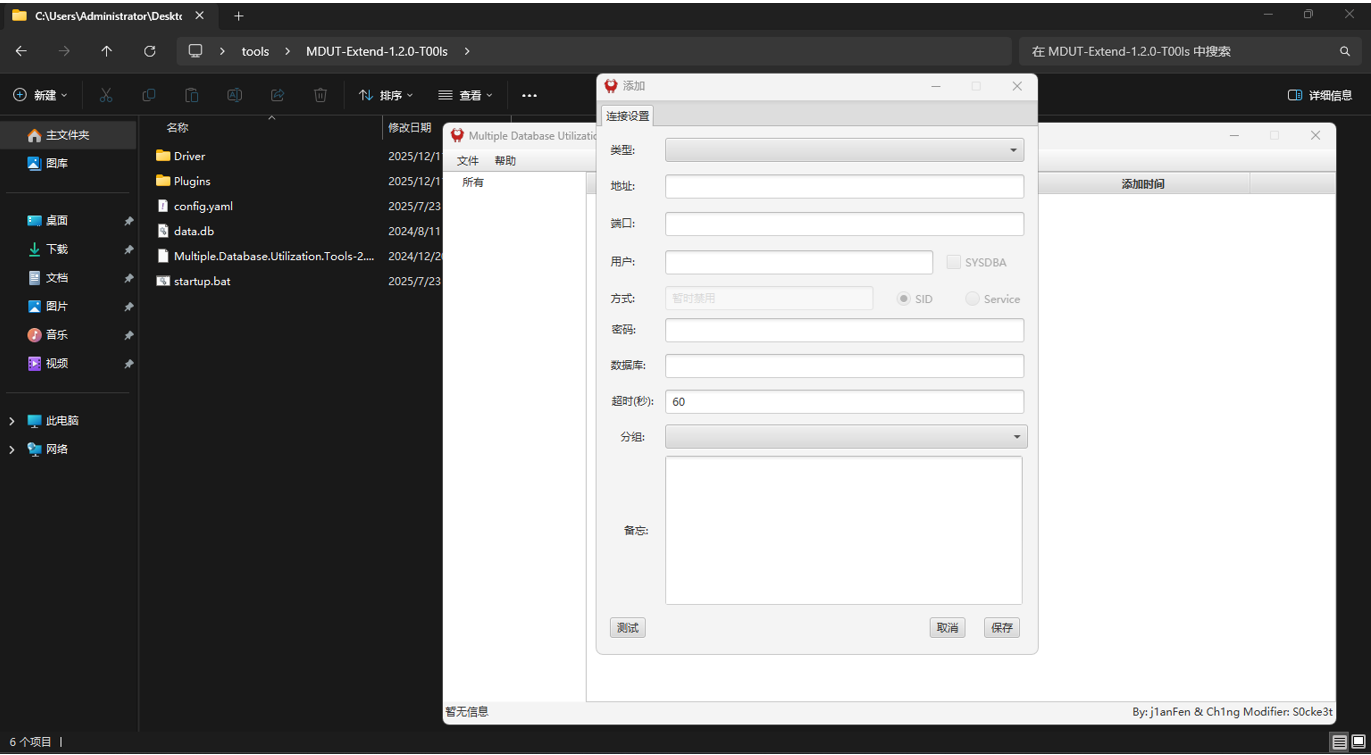This screenshot has width=1371, height=755.
Task: Click the tools breadcrumb segment
Action: click(255, 51)
